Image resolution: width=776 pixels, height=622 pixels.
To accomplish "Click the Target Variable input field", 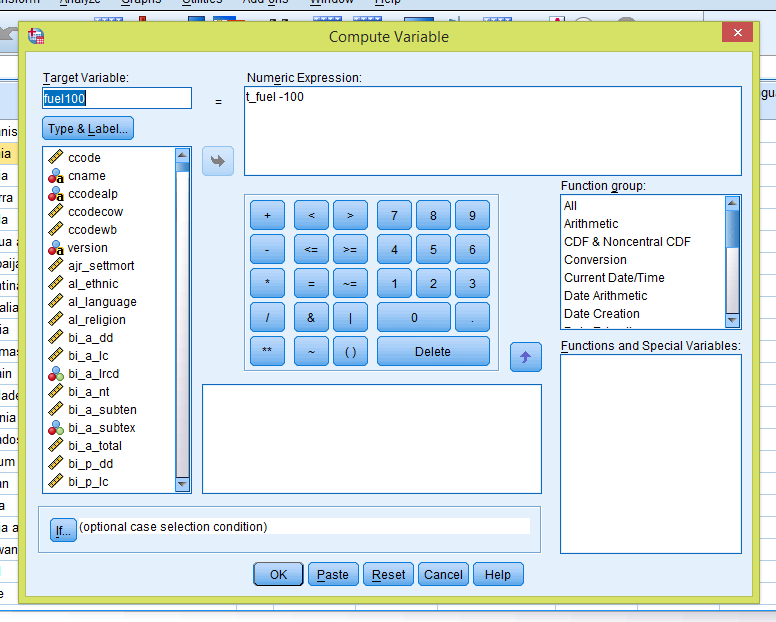I will point(117,98).
